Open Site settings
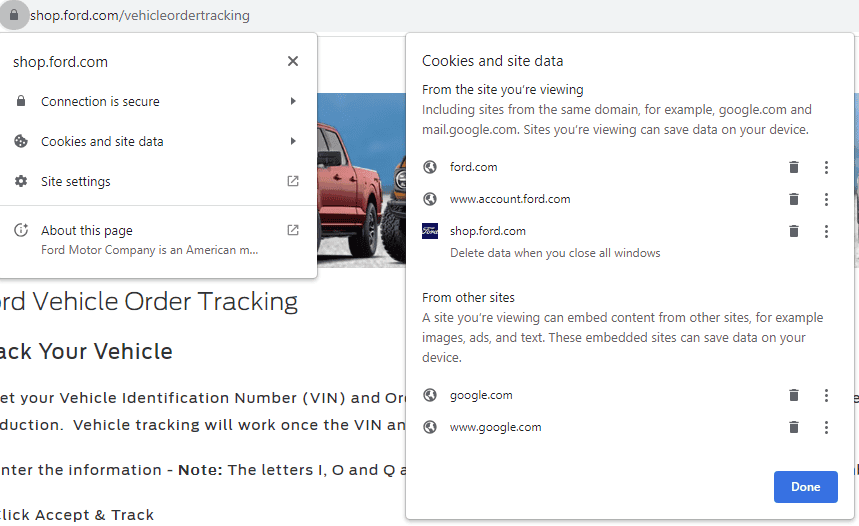The image size is (859, 526). [x=158, y=181]
